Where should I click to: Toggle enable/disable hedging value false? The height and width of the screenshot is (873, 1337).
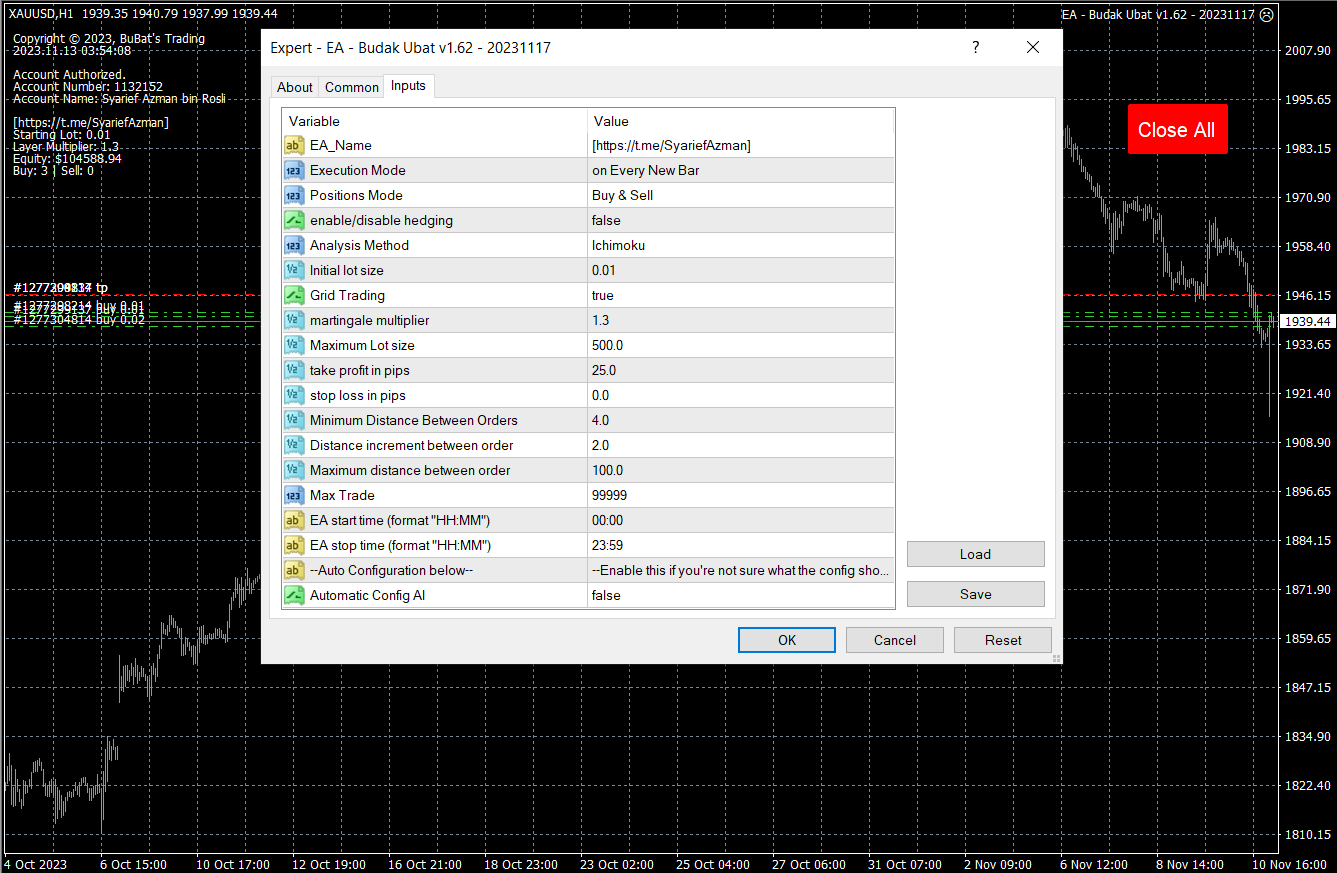(740, 220)
